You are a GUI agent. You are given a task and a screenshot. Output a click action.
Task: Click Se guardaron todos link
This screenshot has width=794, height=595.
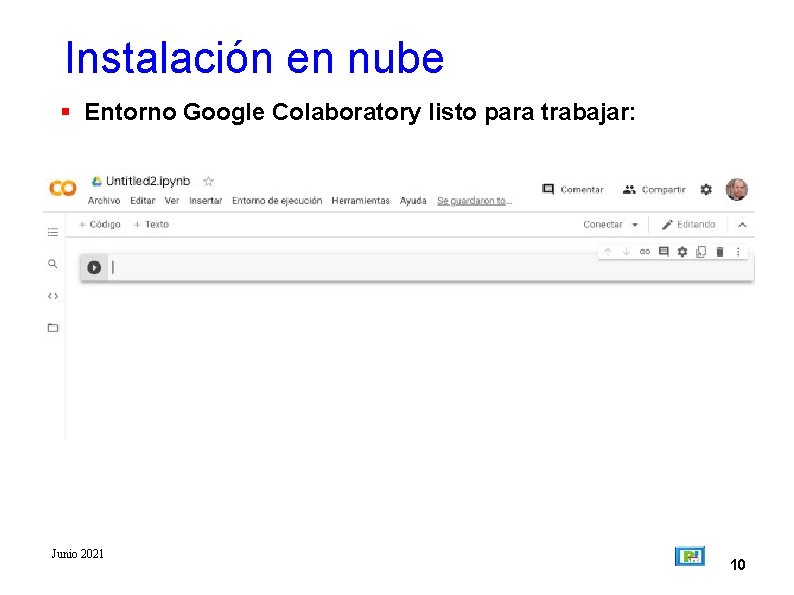[x=474, y=201]
